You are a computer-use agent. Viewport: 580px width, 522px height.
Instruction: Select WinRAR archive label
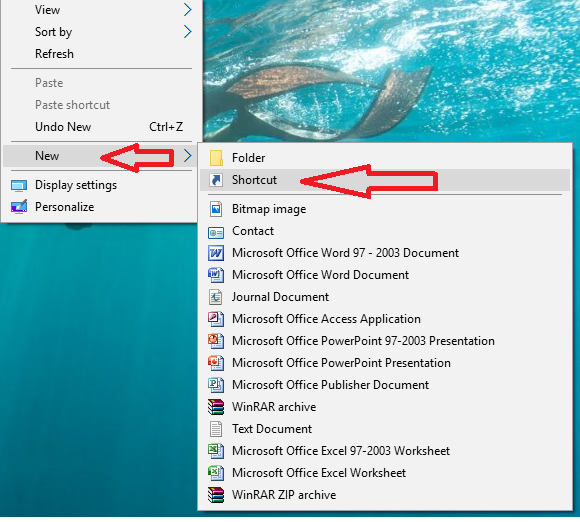pos(274,407)
